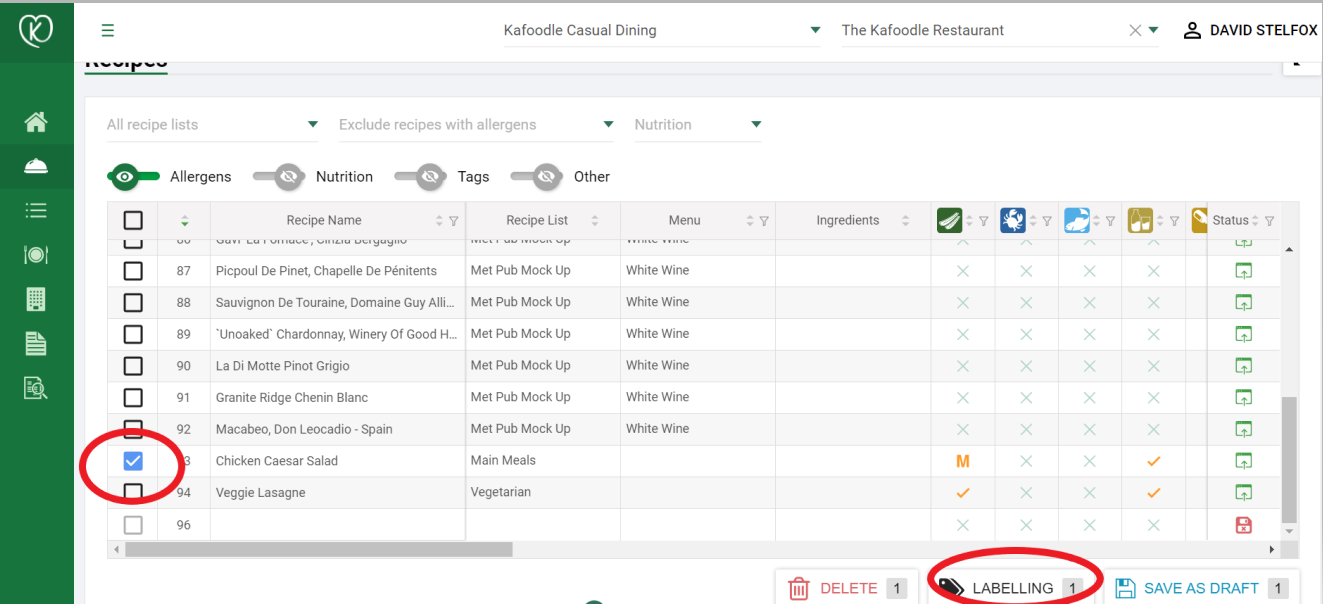This screenshot has width=1323, height=604.
Task: Click the fish allergen column icon
Action: tap(1077, 220)
